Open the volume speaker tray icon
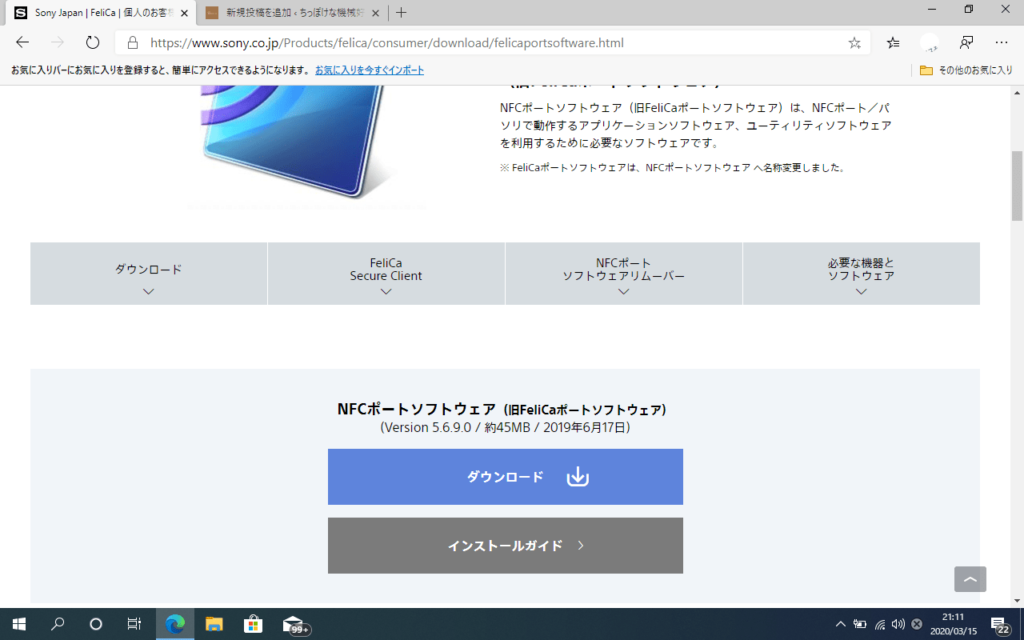1024x640 pixels. coord(899,624)
